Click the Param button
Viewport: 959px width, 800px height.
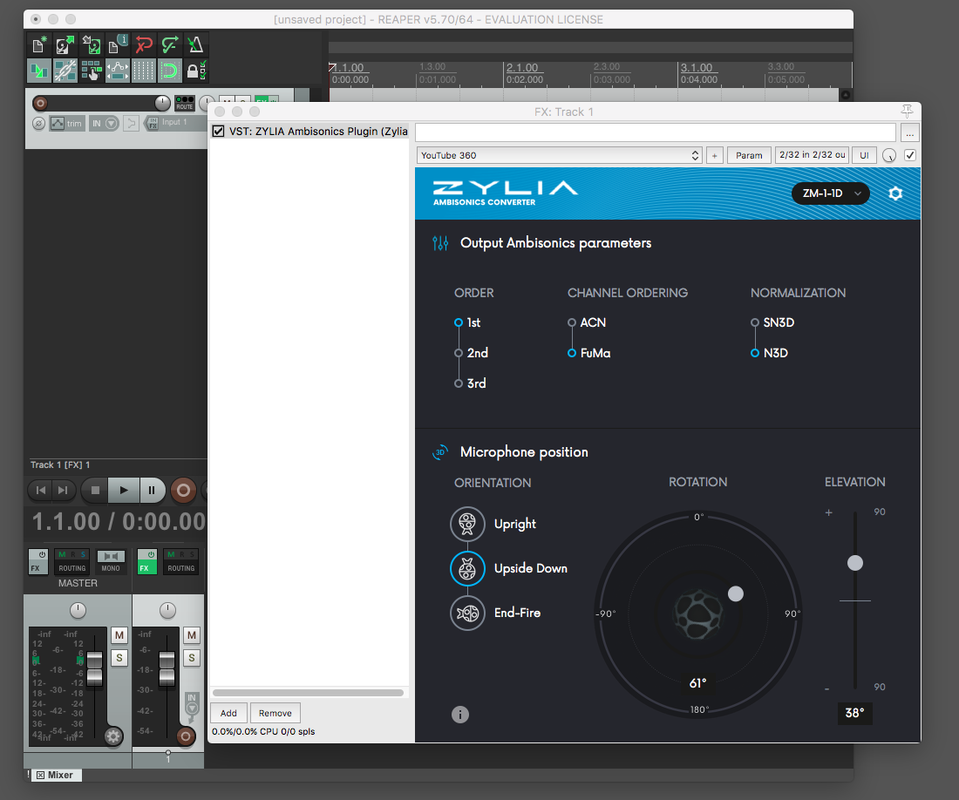[x=749, y=155]
